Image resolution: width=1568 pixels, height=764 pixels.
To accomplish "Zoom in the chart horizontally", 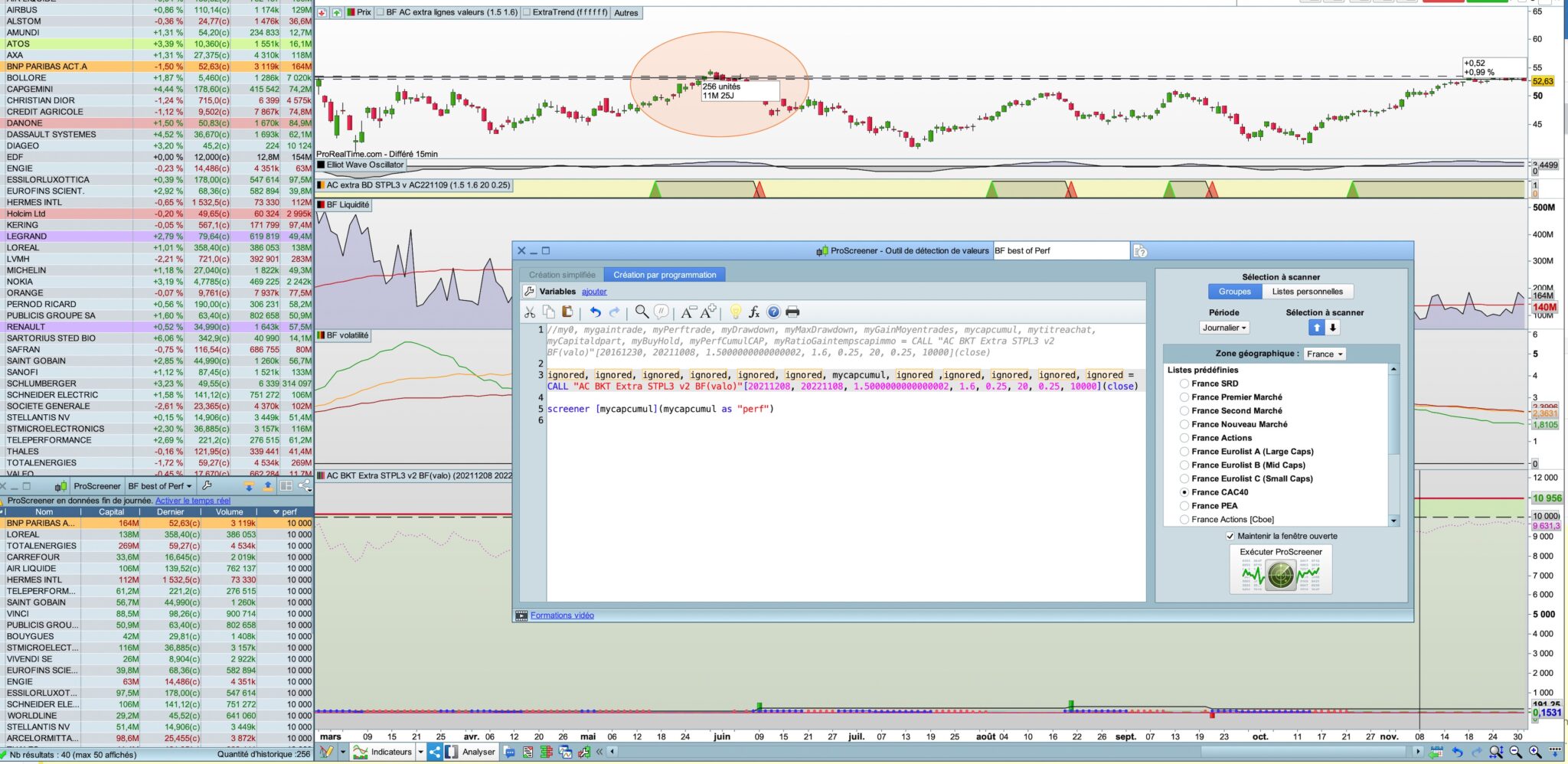I will [x=1535, y=753].
